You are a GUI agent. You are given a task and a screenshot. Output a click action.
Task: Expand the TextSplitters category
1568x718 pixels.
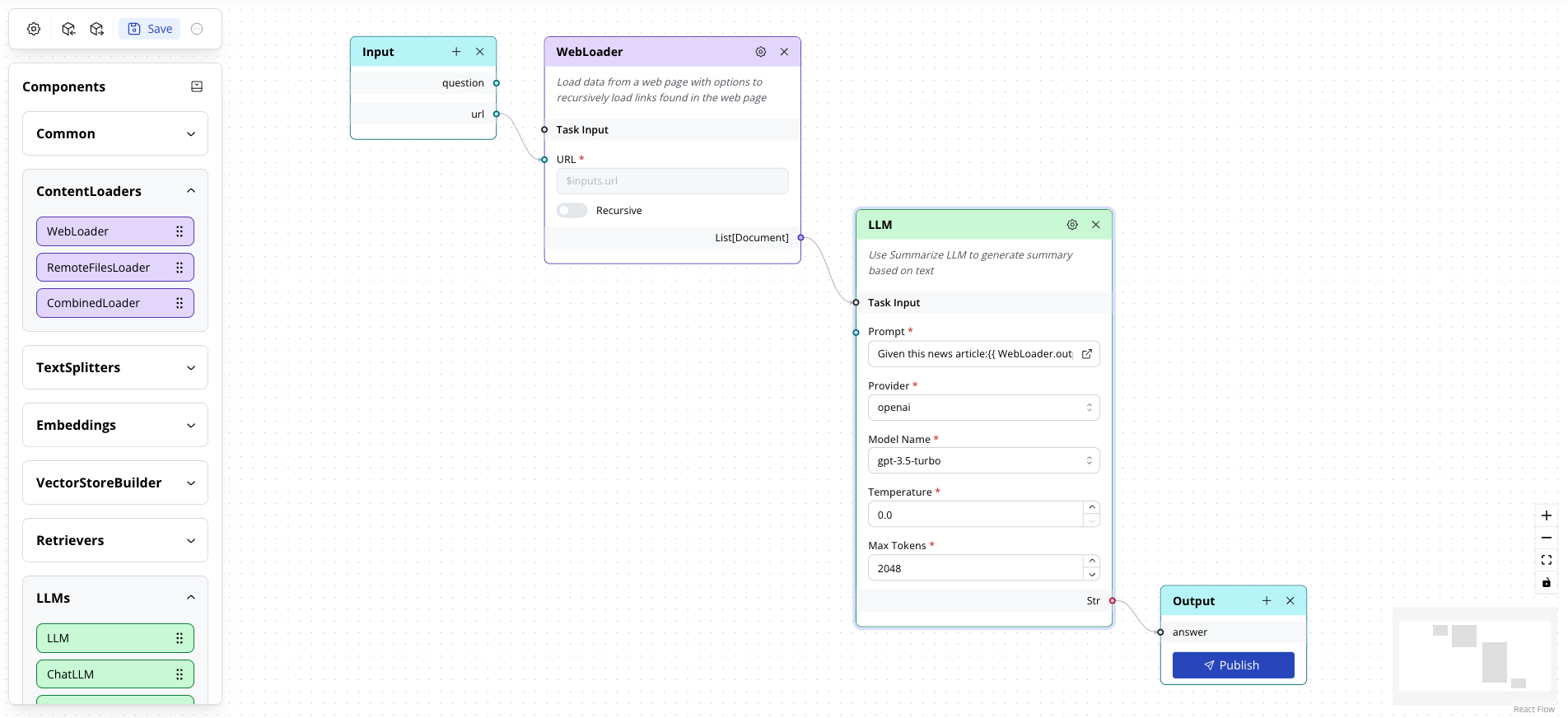coord(115,367)
